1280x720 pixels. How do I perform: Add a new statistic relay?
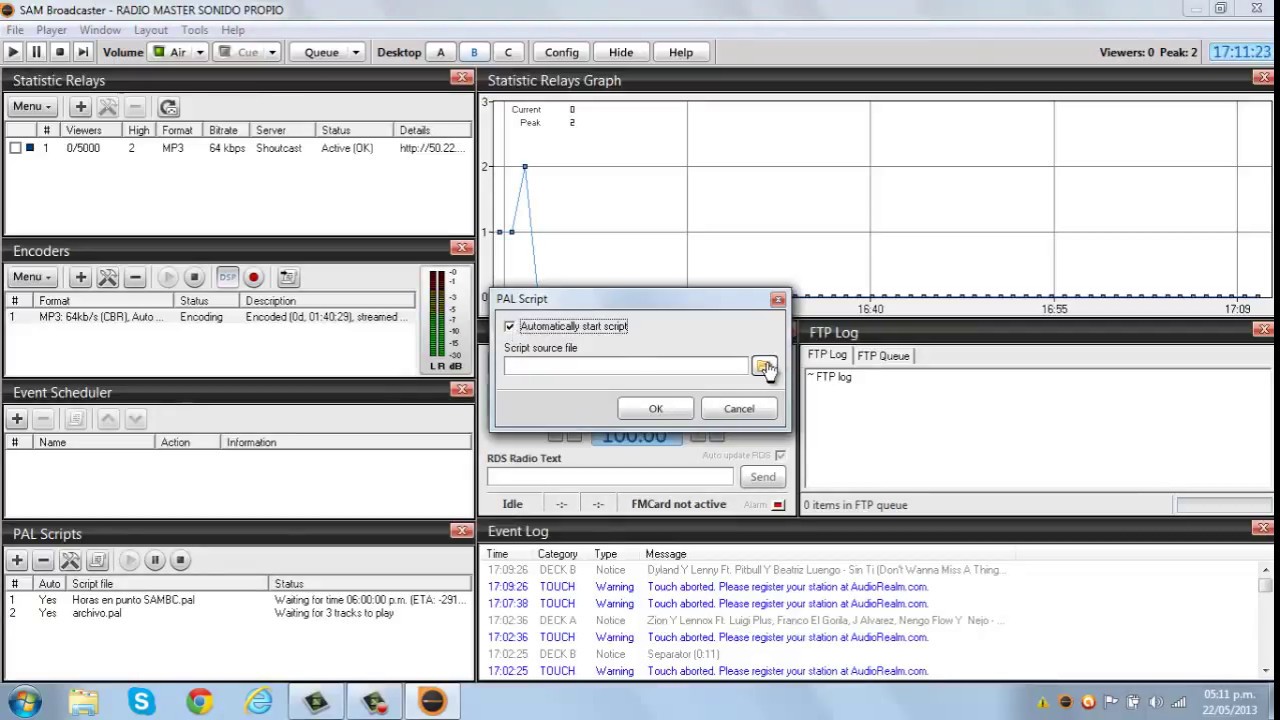tap(80, 107)
